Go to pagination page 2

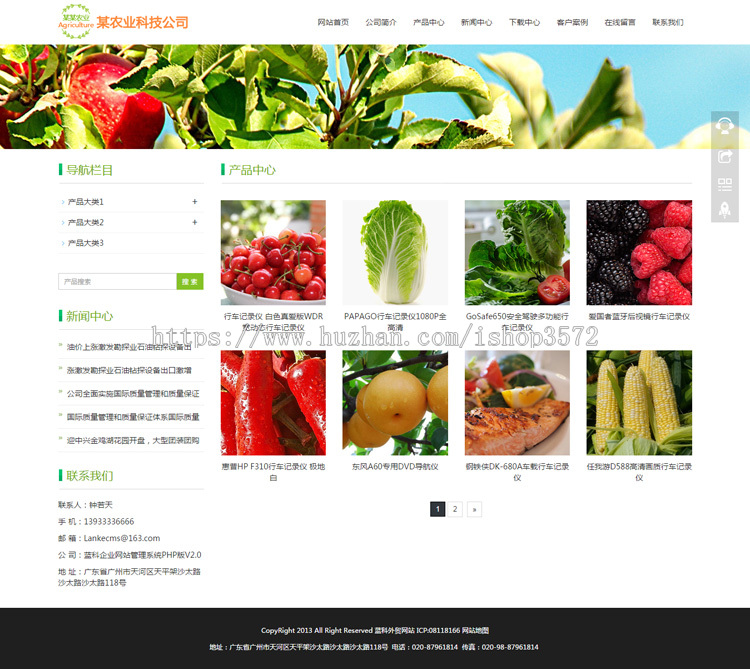pyautogui.click(x=455, y=509)
